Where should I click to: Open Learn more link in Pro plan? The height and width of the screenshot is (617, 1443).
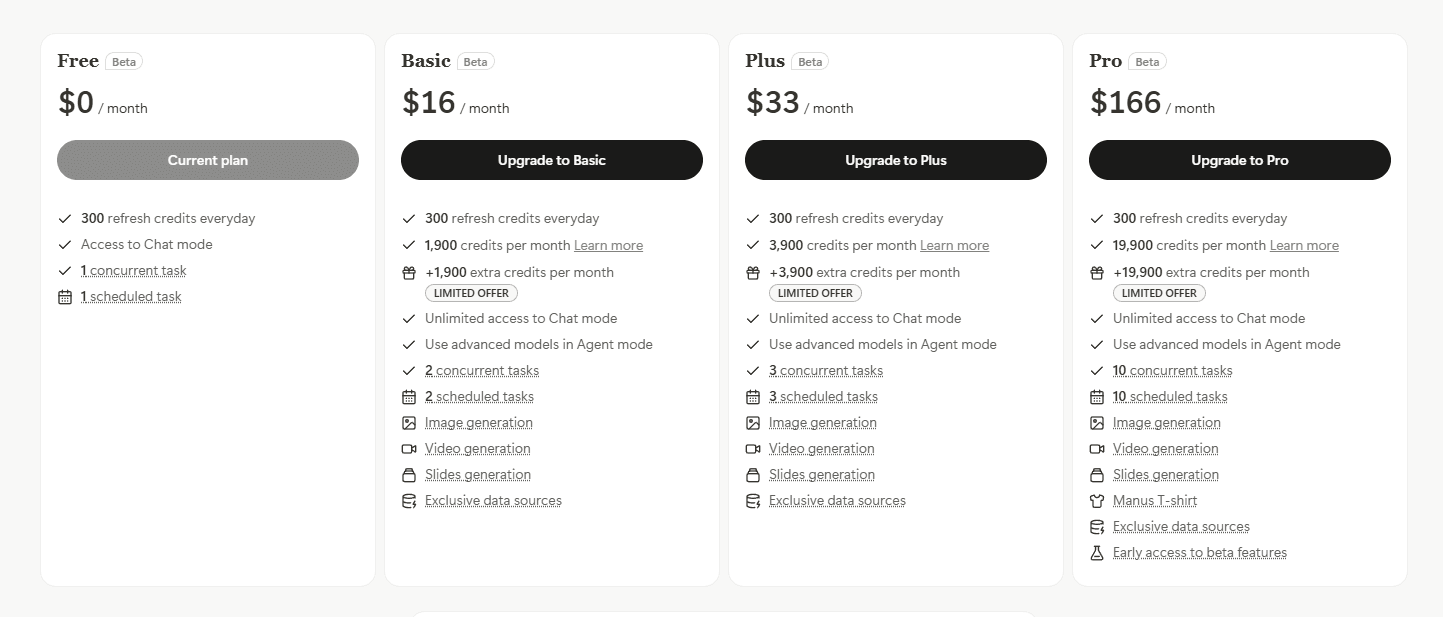point(1304,246)
